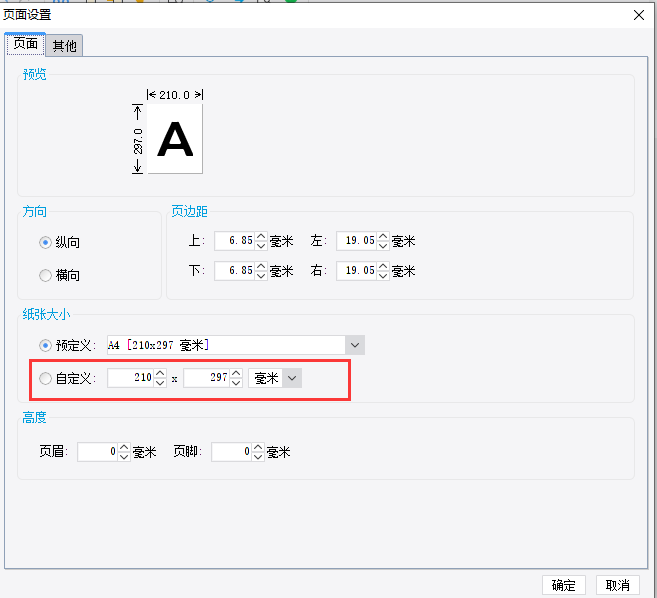657x598 pixels.
Task: Increase custom height 297 with up arrow
Action: click(x=236, y=373)
